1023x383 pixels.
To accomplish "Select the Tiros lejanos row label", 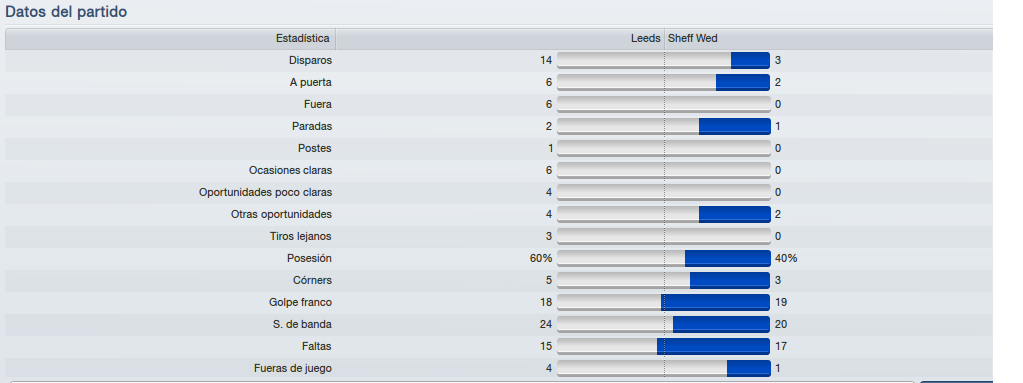I will [x=301, y=237].
